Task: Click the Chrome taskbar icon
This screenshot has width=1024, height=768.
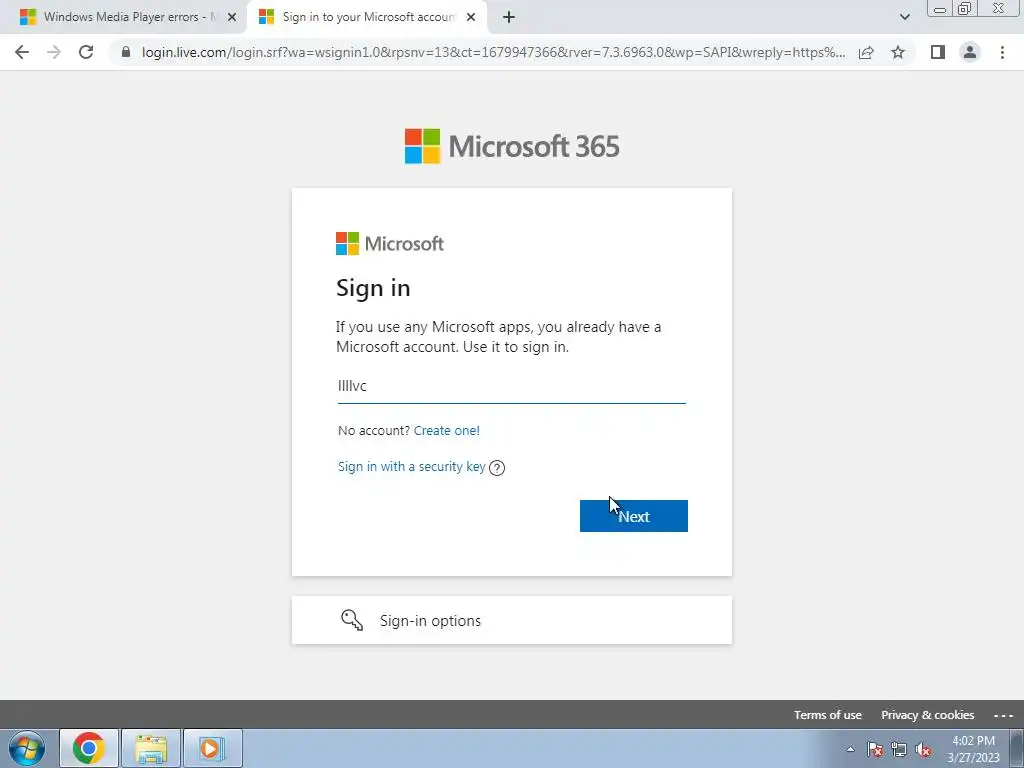Action: click(x=89, y=748)
